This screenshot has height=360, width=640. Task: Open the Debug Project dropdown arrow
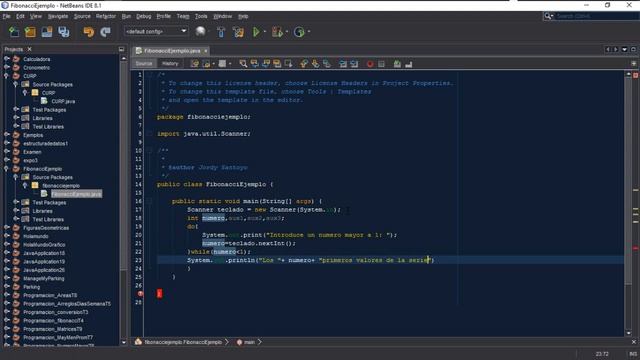click(x=287, y=32)
